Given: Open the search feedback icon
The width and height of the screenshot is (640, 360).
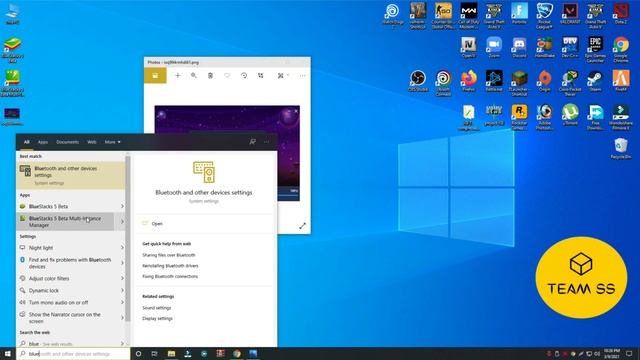Looking at the screenshot, I should pyautogui.click(x=253, y=142).
